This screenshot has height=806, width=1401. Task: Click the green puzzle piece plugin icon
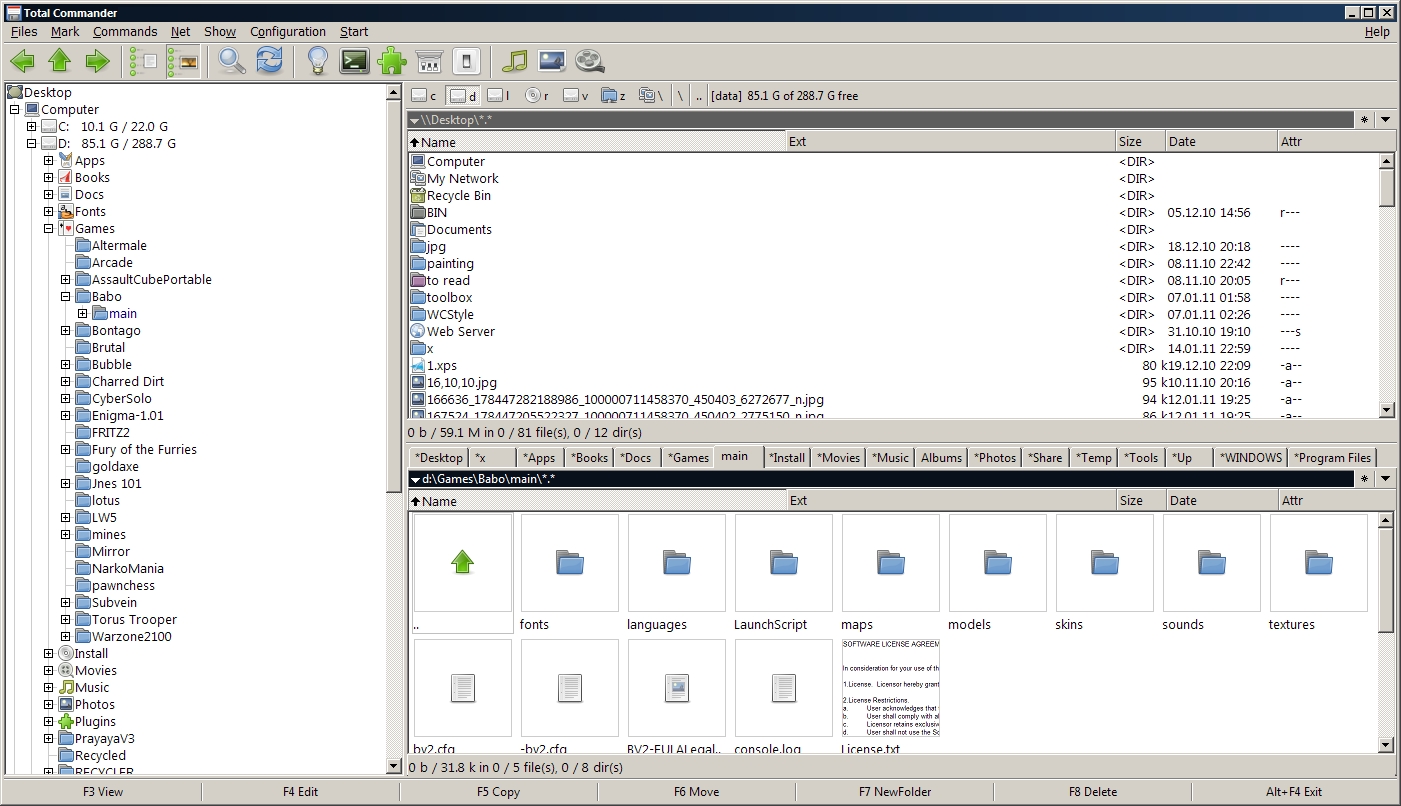(392, 62)
